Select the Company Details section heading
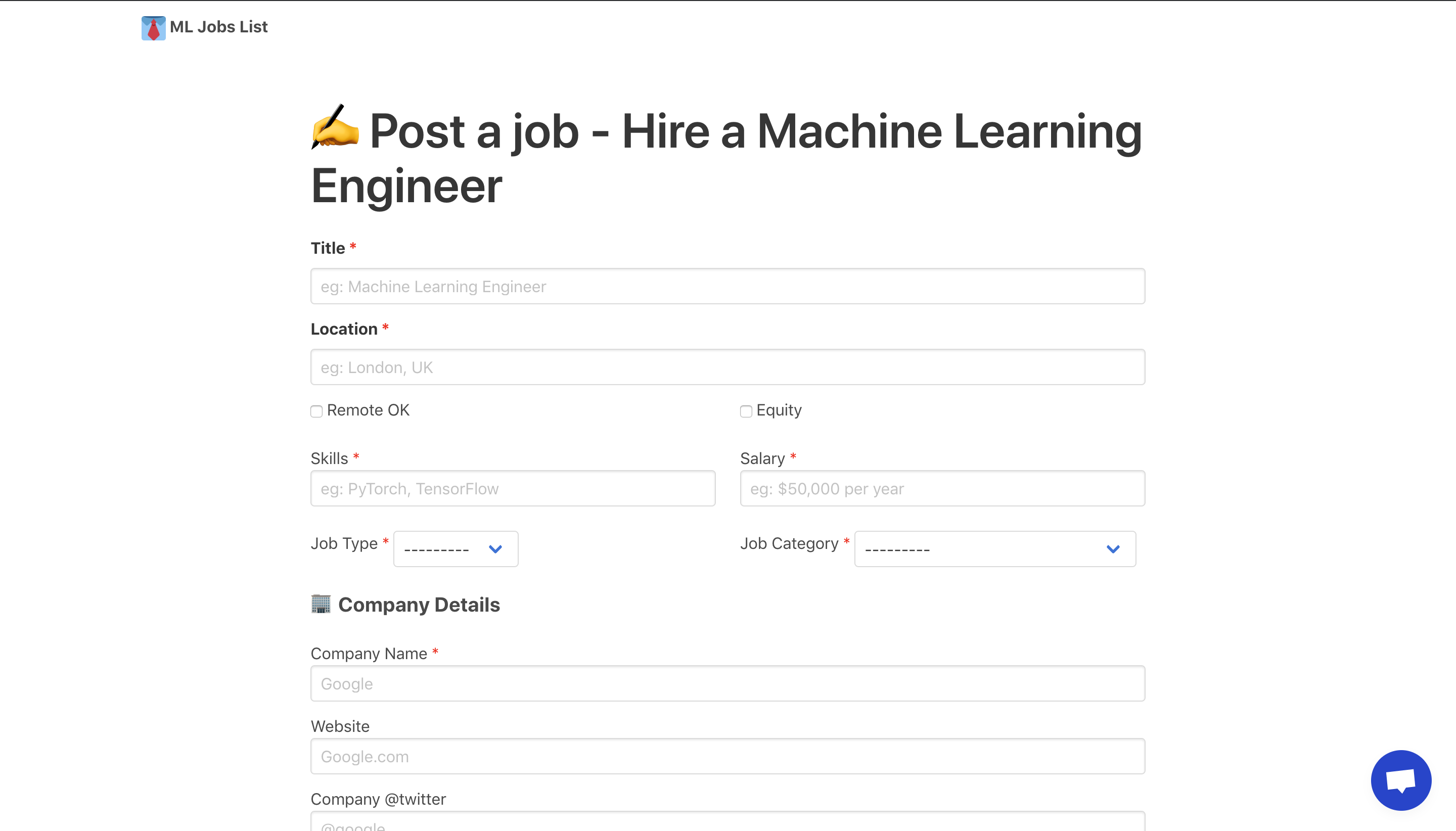The width and height of the screenshot is (1456, 831). [x=405, y=605]
